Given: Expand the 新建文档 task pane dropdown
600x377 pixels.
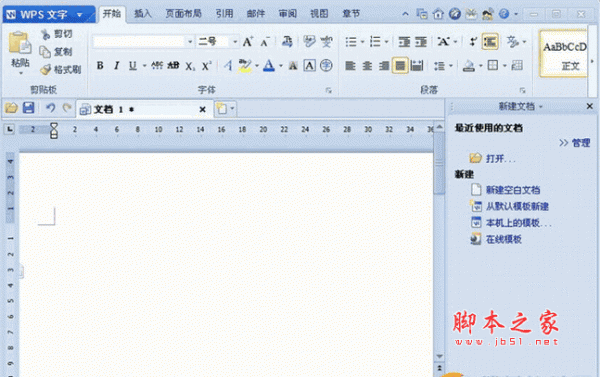Looking at the screenshot, I should coord(541,107).
